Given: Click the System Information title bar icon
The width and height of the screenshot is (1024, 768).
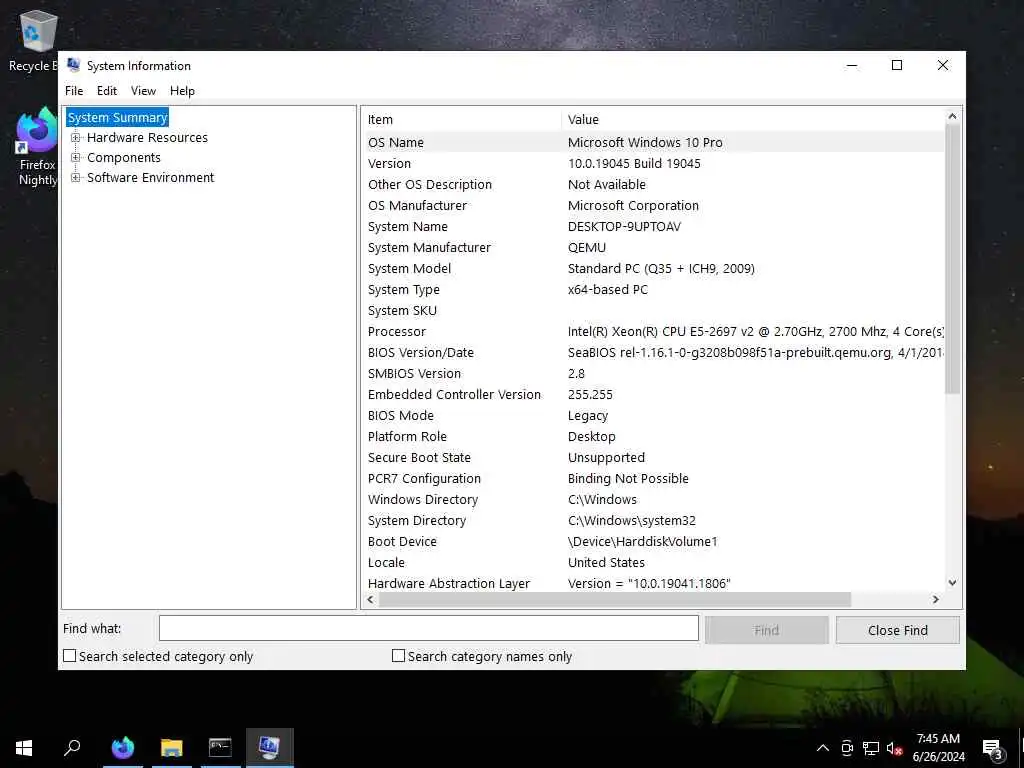Looking at the screenshot, I should click(x=74, y=65).
